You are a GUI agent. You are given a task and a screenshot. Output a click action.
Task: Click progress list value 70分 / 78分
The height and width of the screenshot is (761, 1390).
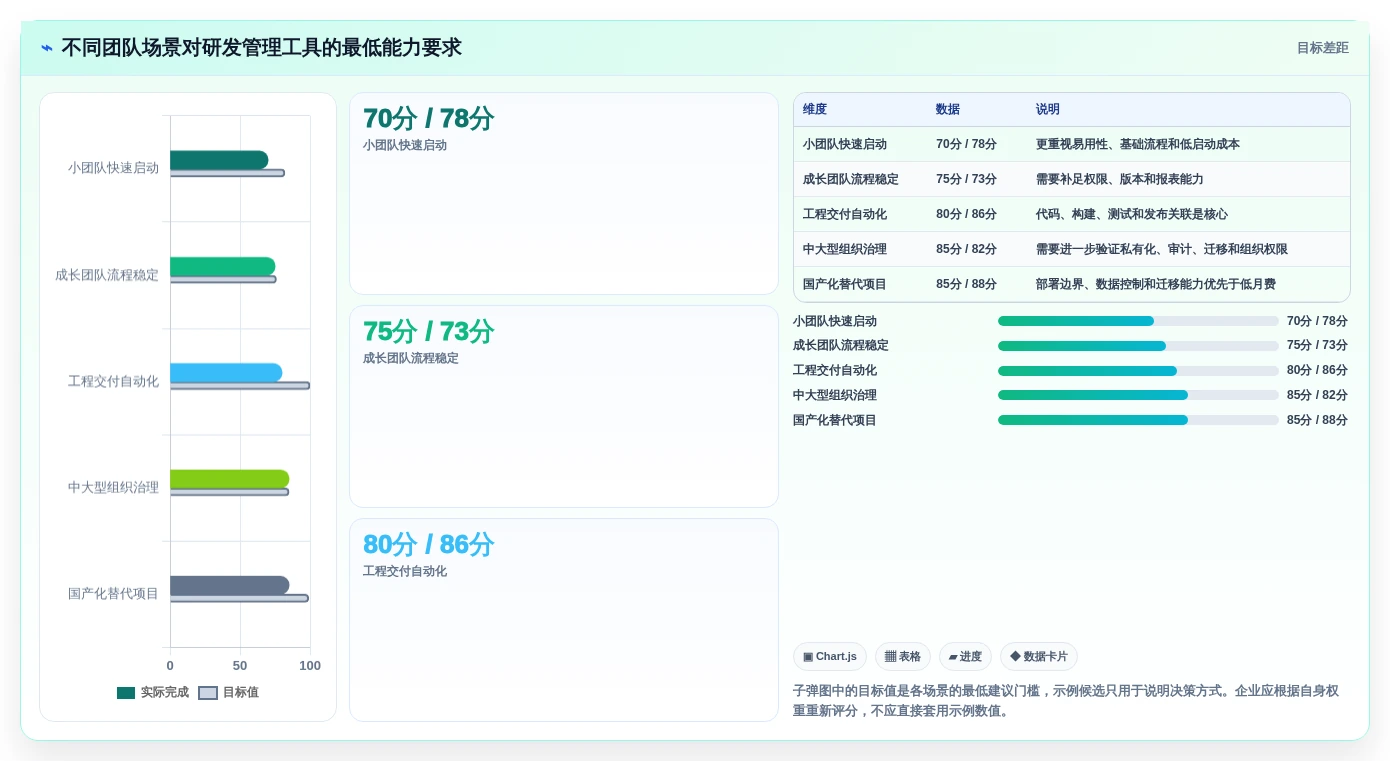point(1317,321)
